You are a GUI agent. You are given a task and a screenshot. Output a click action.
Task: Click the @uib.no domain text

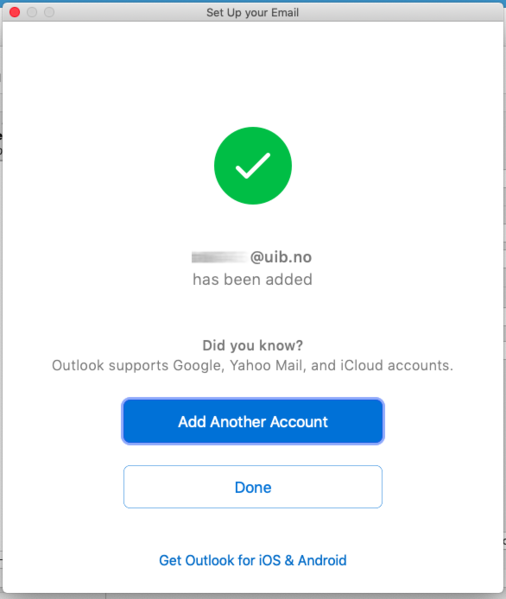[x=281, y=257]
